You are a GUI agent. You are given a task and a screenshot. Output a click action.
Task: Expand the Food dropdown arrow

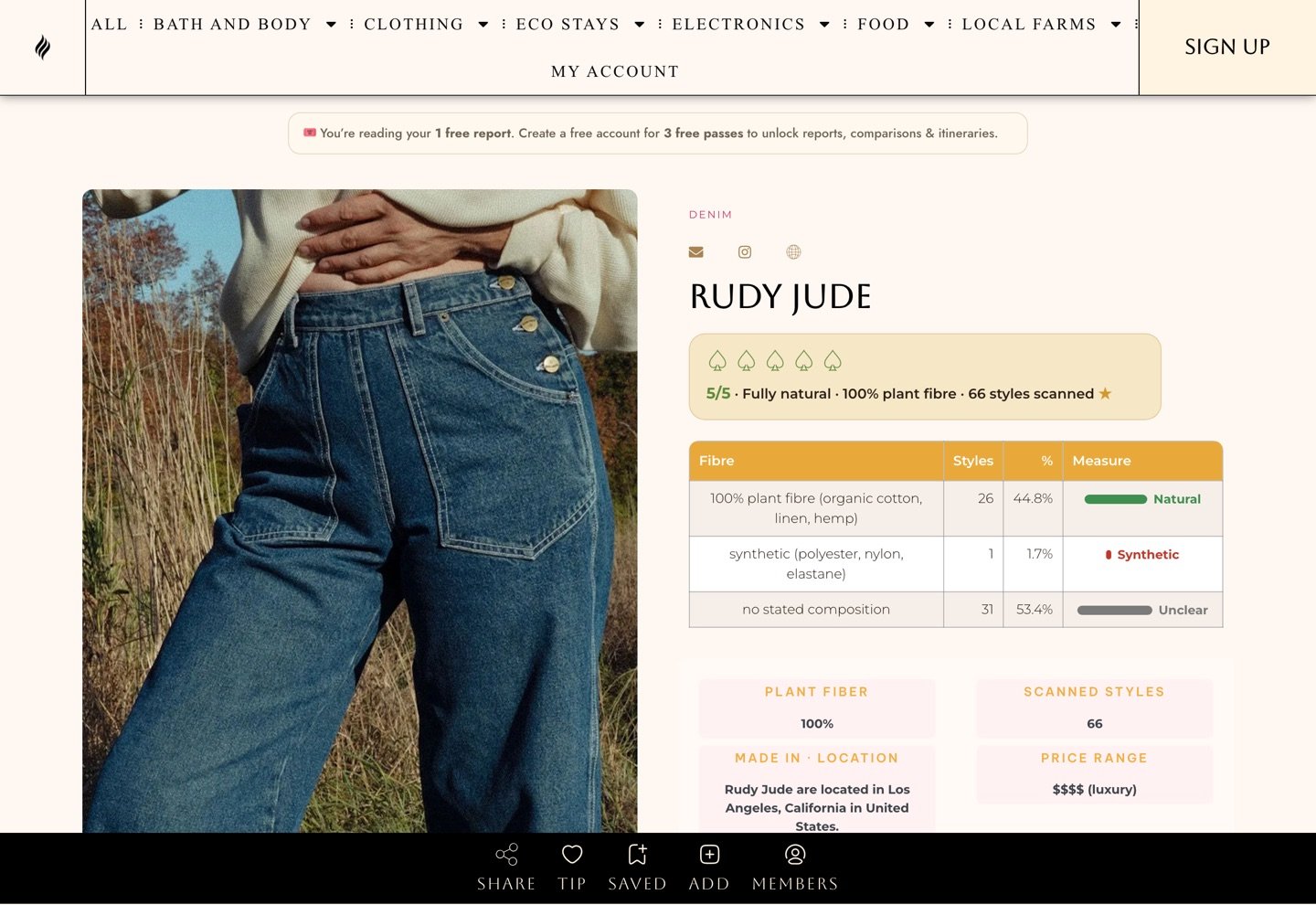point(929,25)
